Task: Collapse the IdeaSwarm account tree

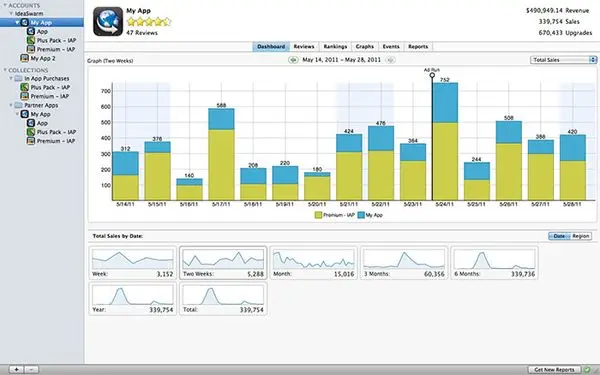Action: (11, 13)
